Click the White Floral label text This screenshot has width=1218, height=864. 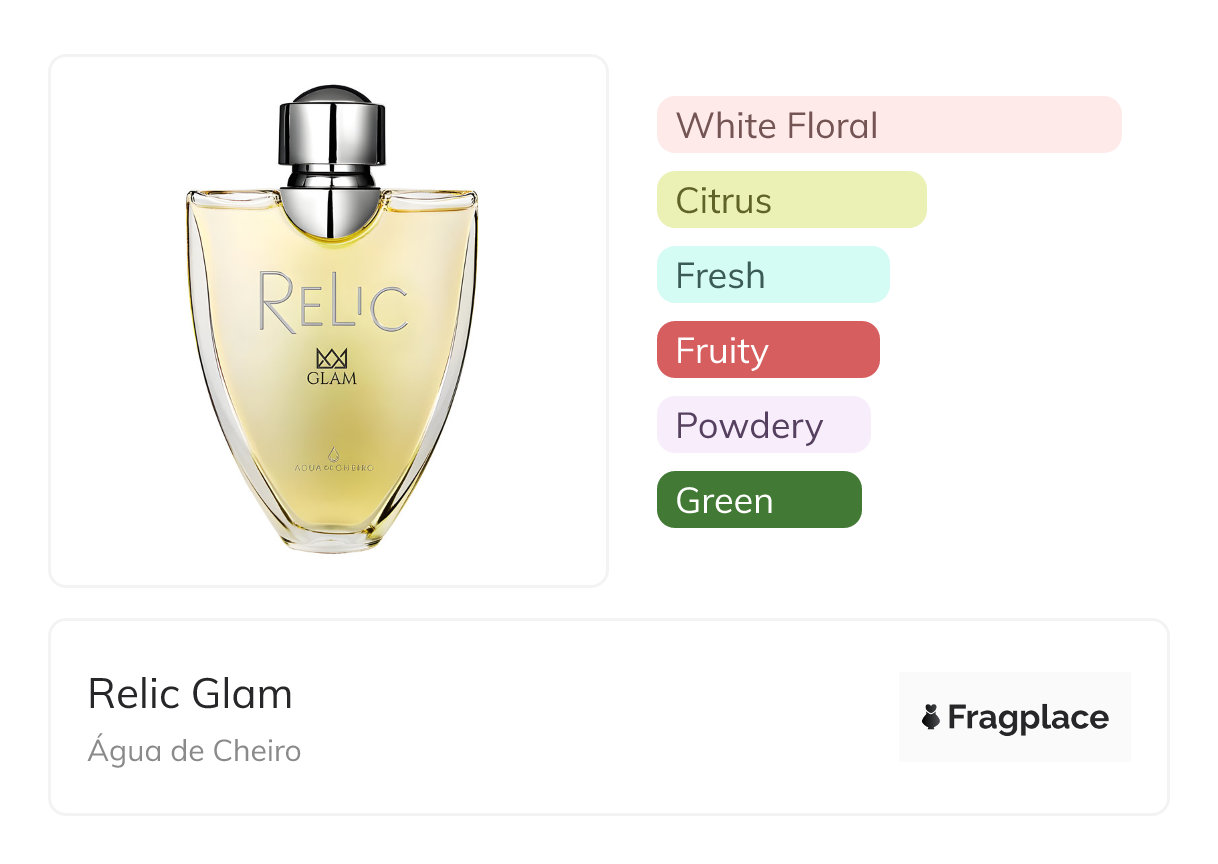(x=777, y=126)
